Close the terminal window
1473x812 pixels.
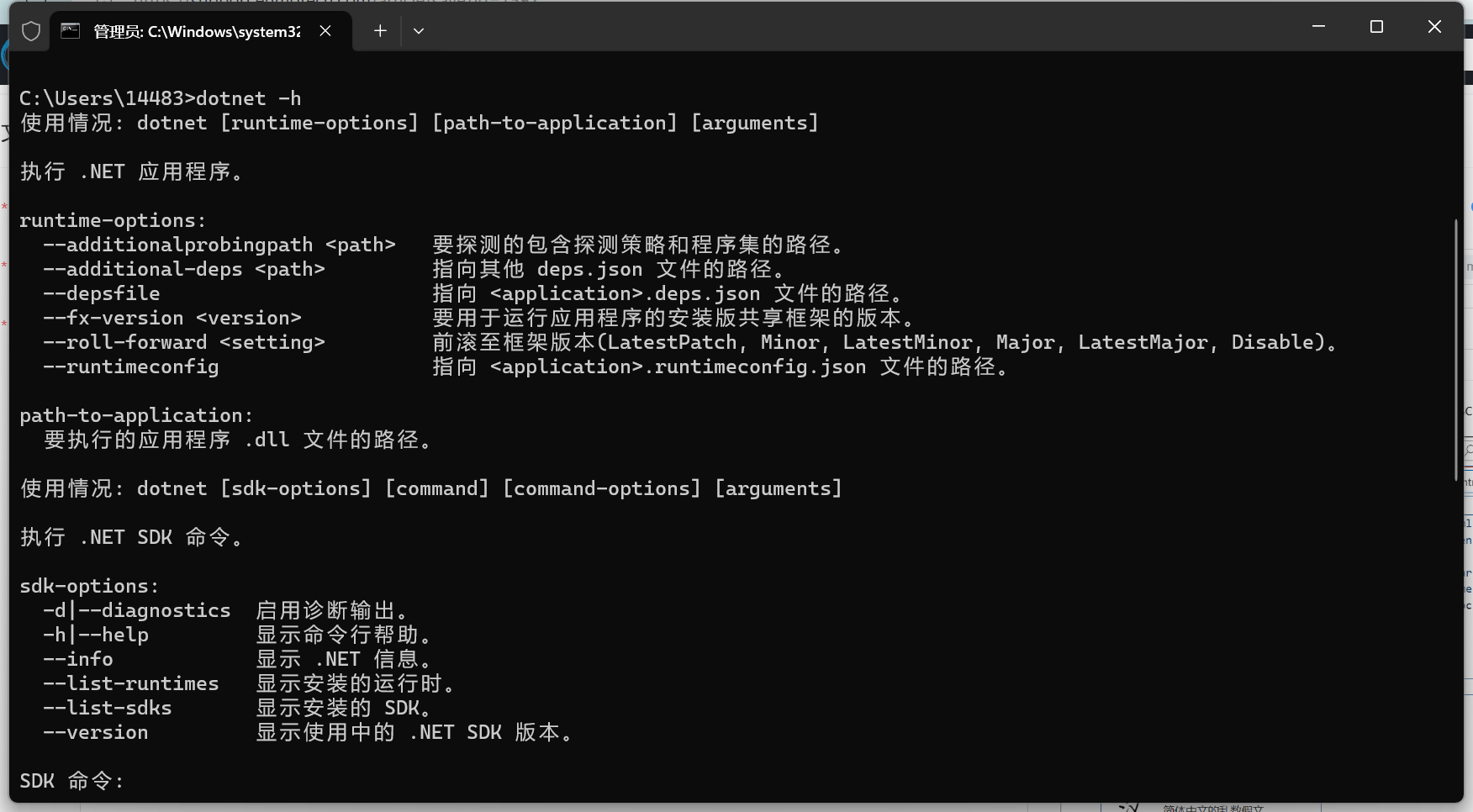coord(1434,27)
